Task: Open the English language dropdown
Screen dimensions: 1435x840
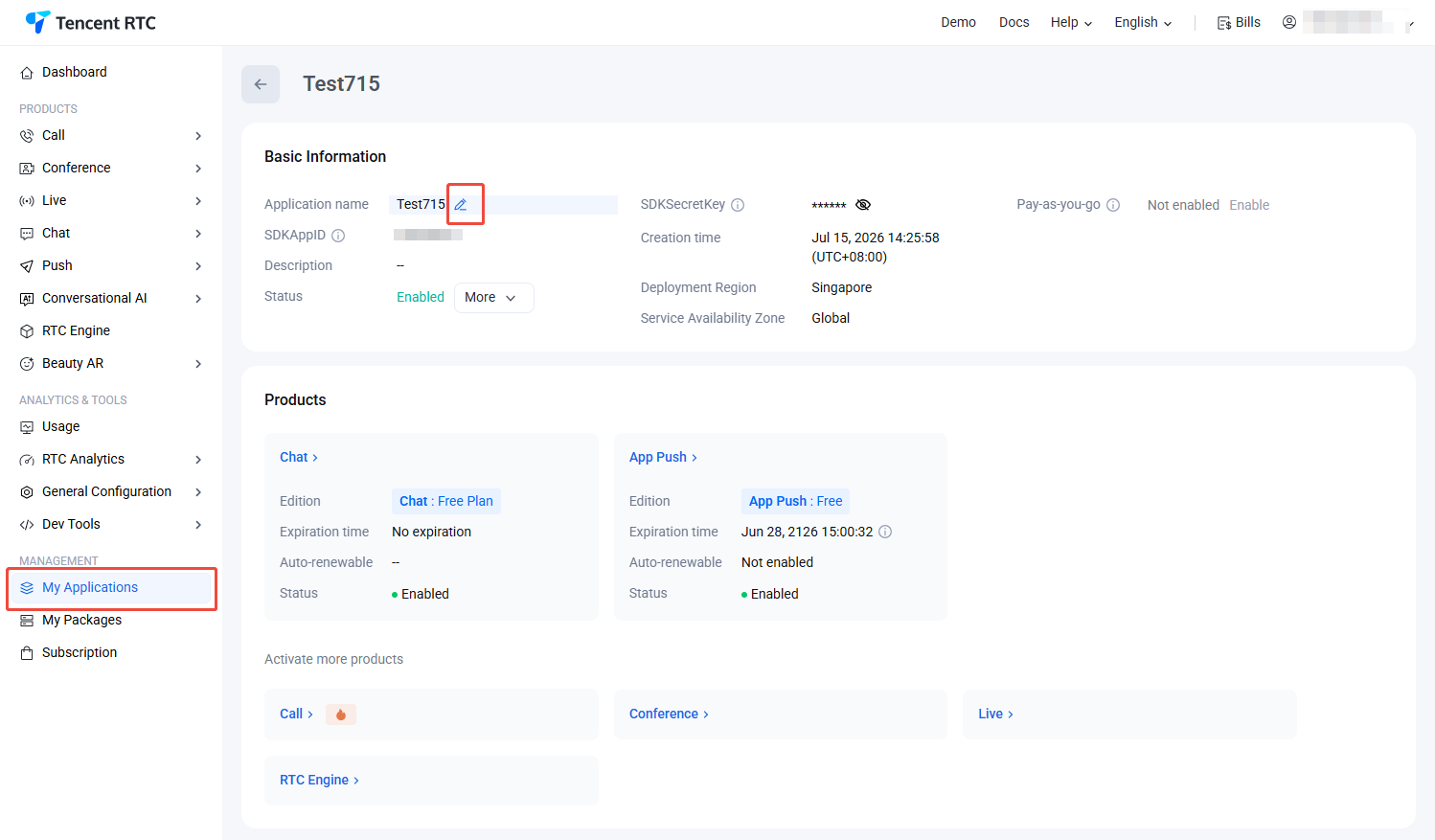Action: (1143, 22)
